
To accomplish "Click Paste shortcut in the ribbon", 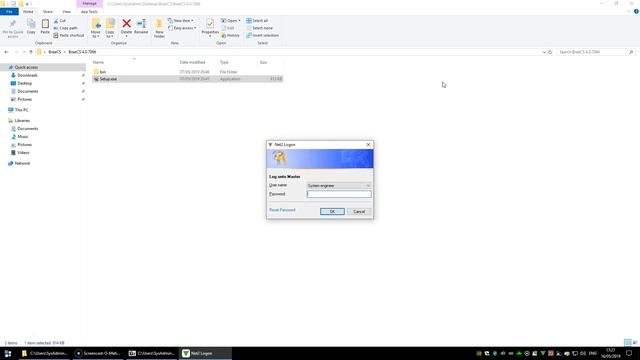I will [69, 36].
